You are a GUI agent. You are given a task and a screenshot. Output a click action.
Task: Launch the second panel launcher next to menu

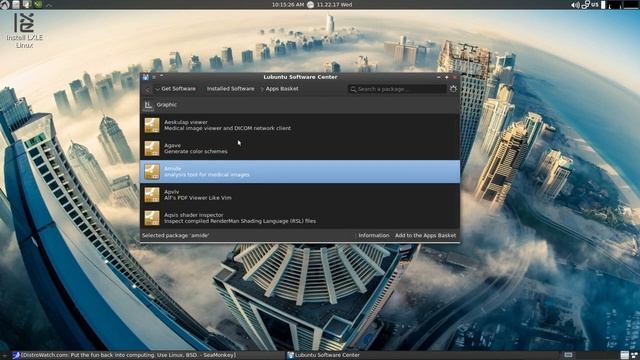[x=16, y=4]
